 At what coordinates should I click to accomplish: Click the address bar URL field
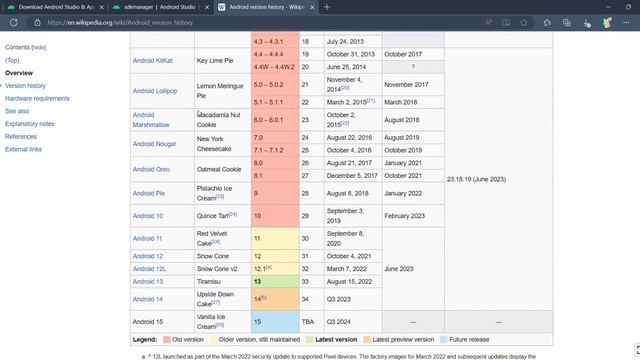[x=261, y=23]
